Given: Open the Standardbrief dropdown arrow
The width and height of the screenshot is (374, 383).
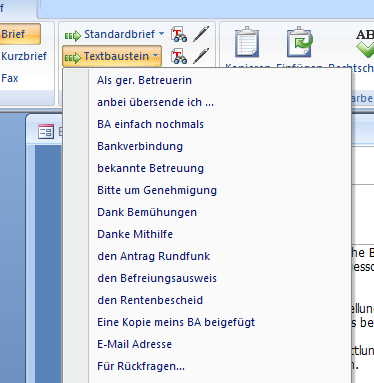Looking at the screenshot, I should click(161, 34).
